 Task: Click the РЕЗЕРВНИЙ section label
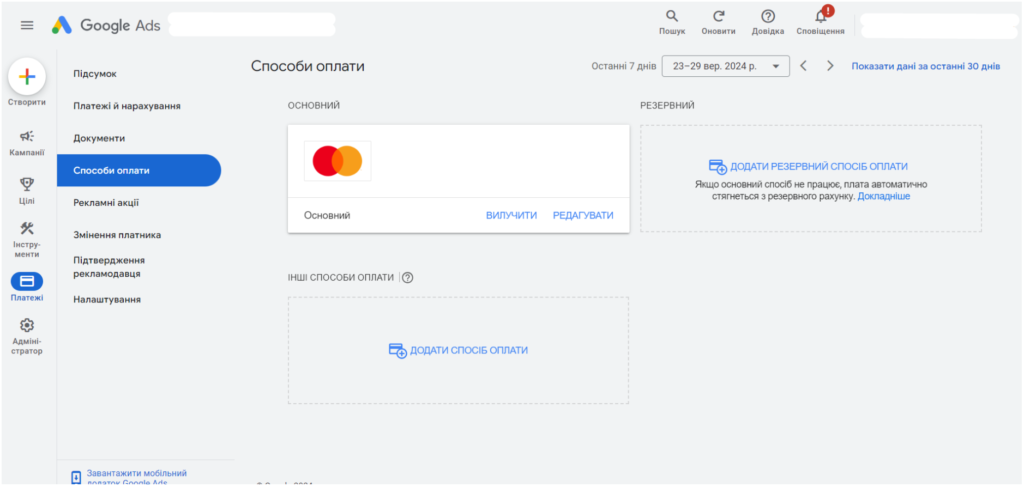click(x=667, y=106)
